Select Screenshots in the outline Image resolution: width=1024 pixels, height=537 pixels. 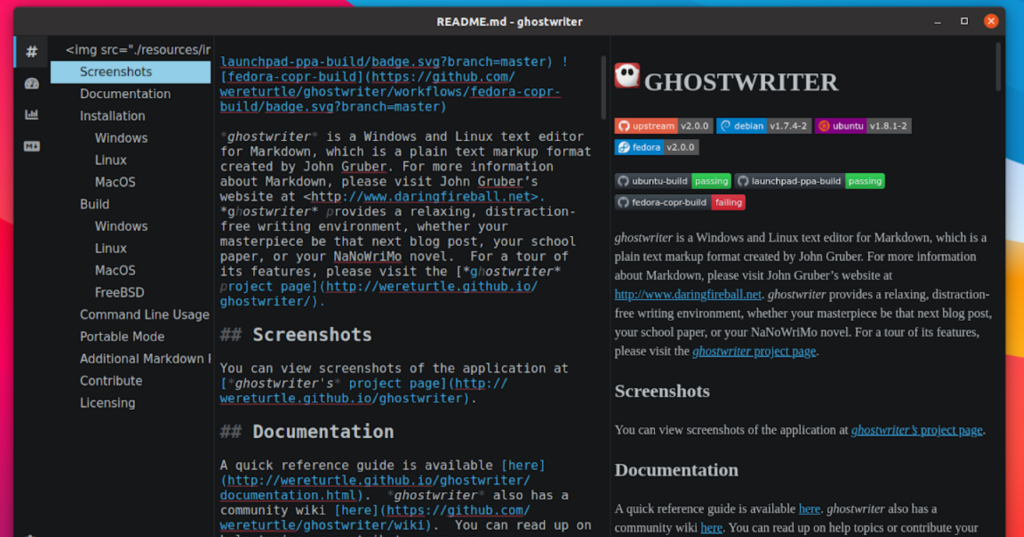pyautogui.click(x=131, y=72)
